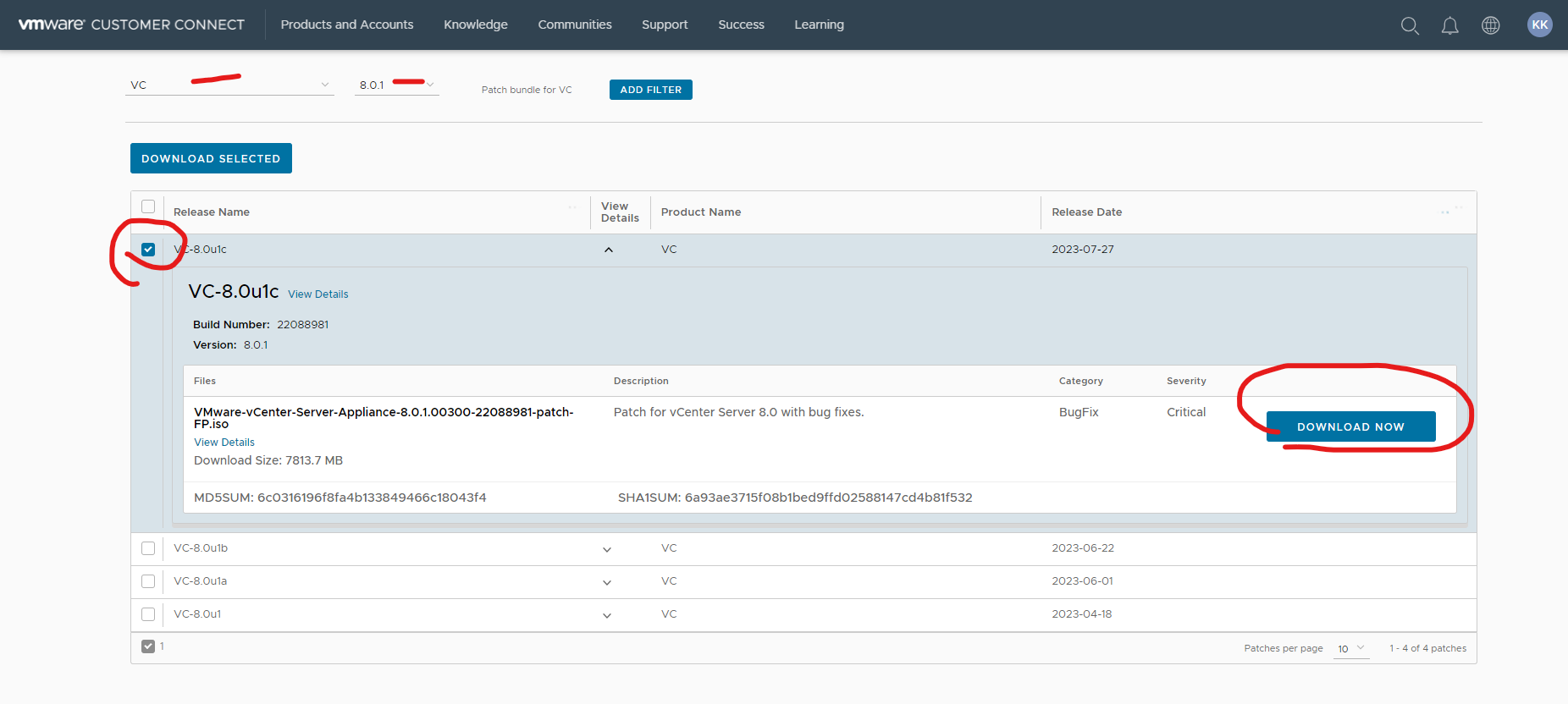
Task: Click the 2023-06-01 release date
Action: 1083,581
